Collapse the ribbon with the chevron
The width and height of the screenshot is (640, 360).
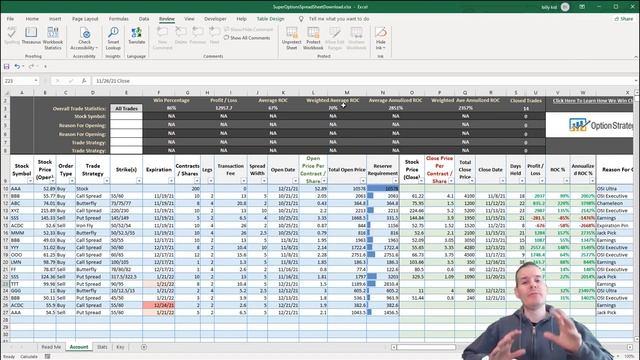(636, 57)
